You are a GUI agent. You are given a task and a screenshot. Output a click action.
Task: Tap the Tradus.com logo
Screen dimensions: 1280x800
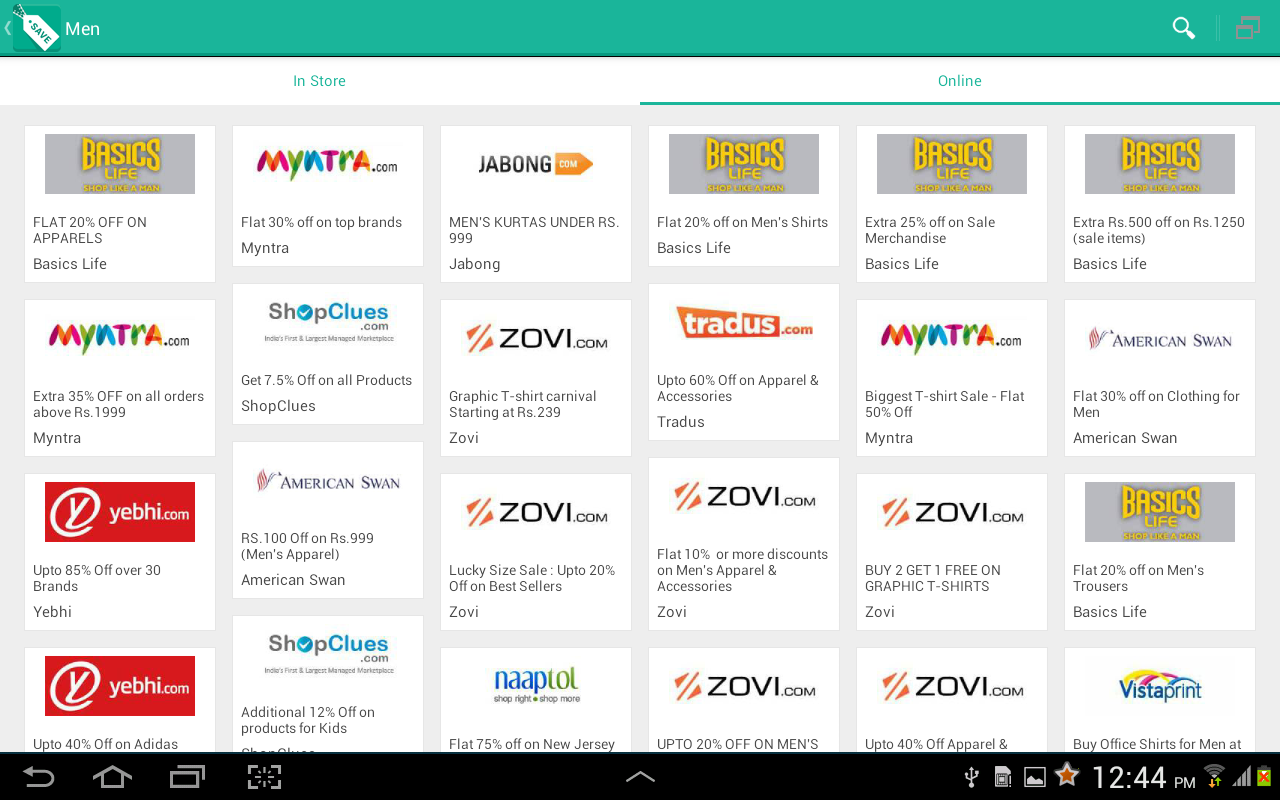[744, 322]
